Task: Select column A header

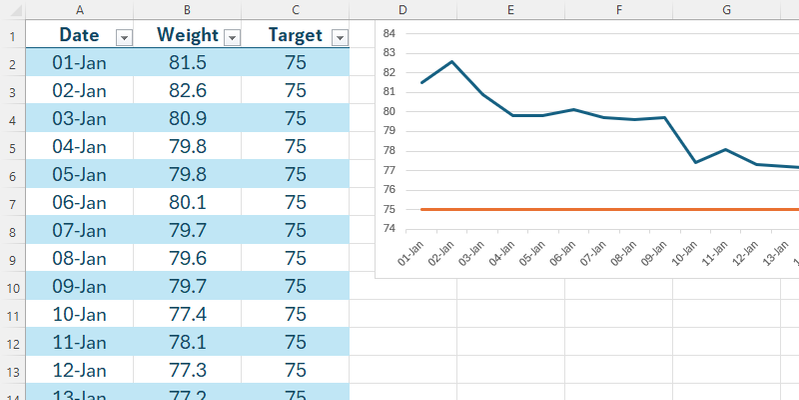Action: [79, 9]
